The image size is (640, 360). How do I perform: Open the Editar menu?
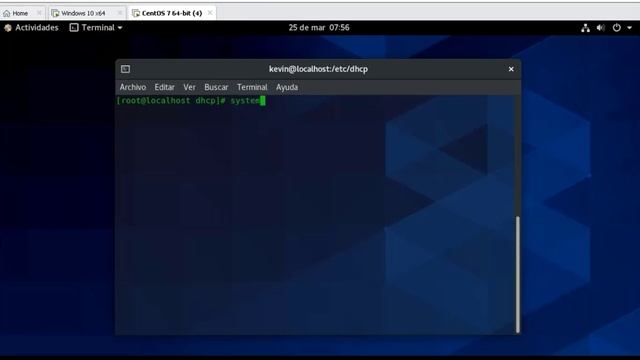coord(164,87)
